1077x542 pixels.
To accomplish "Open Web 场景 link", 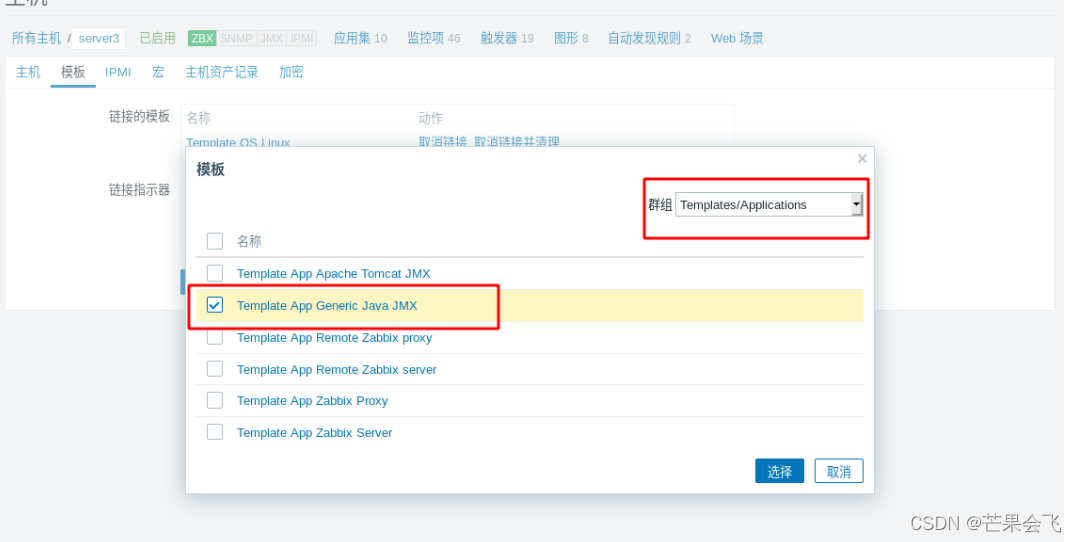I will click(737, 38).
